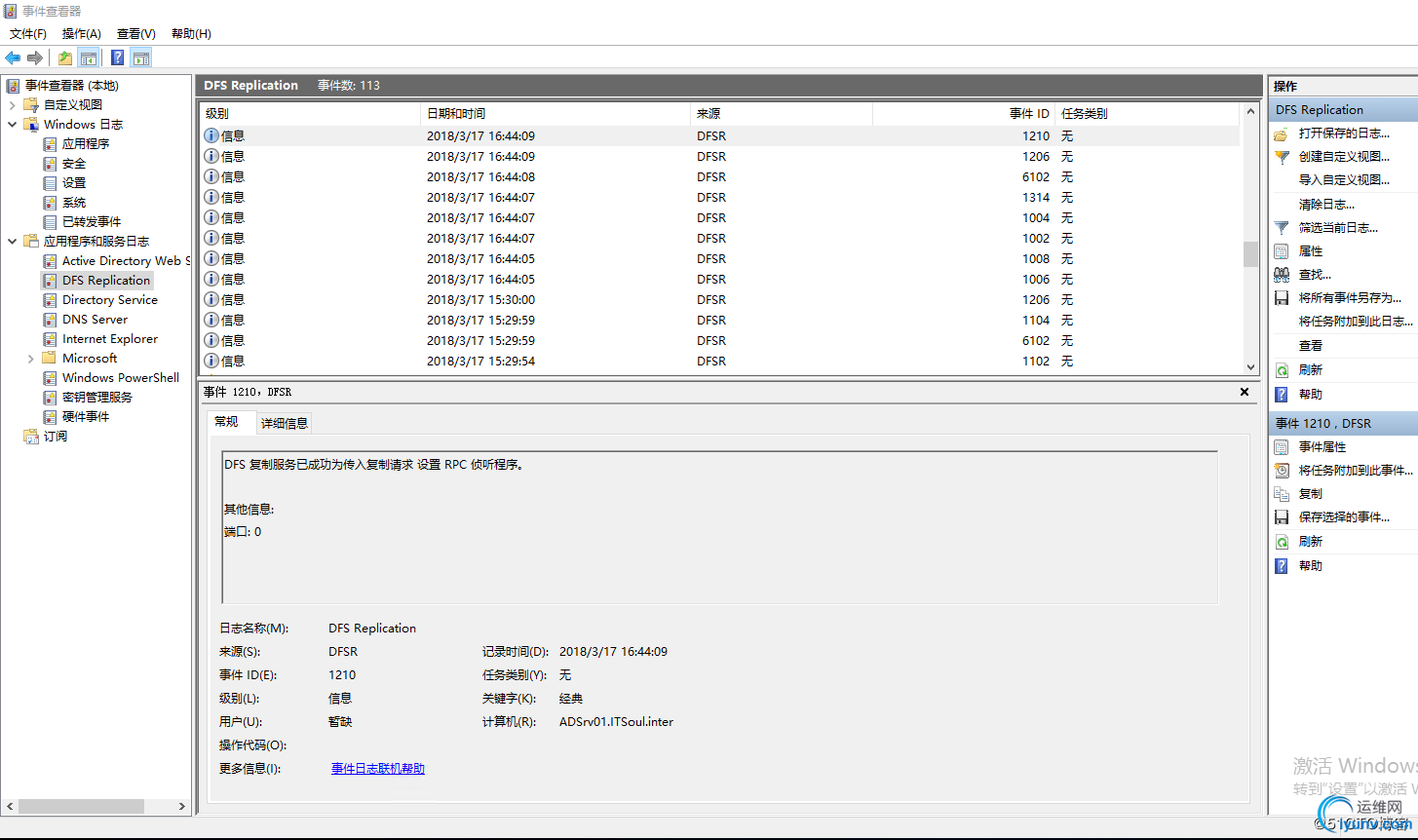Select Active Directory Web log
The width and height of the screenshot is (1418, 840).
tap(126, 261)
